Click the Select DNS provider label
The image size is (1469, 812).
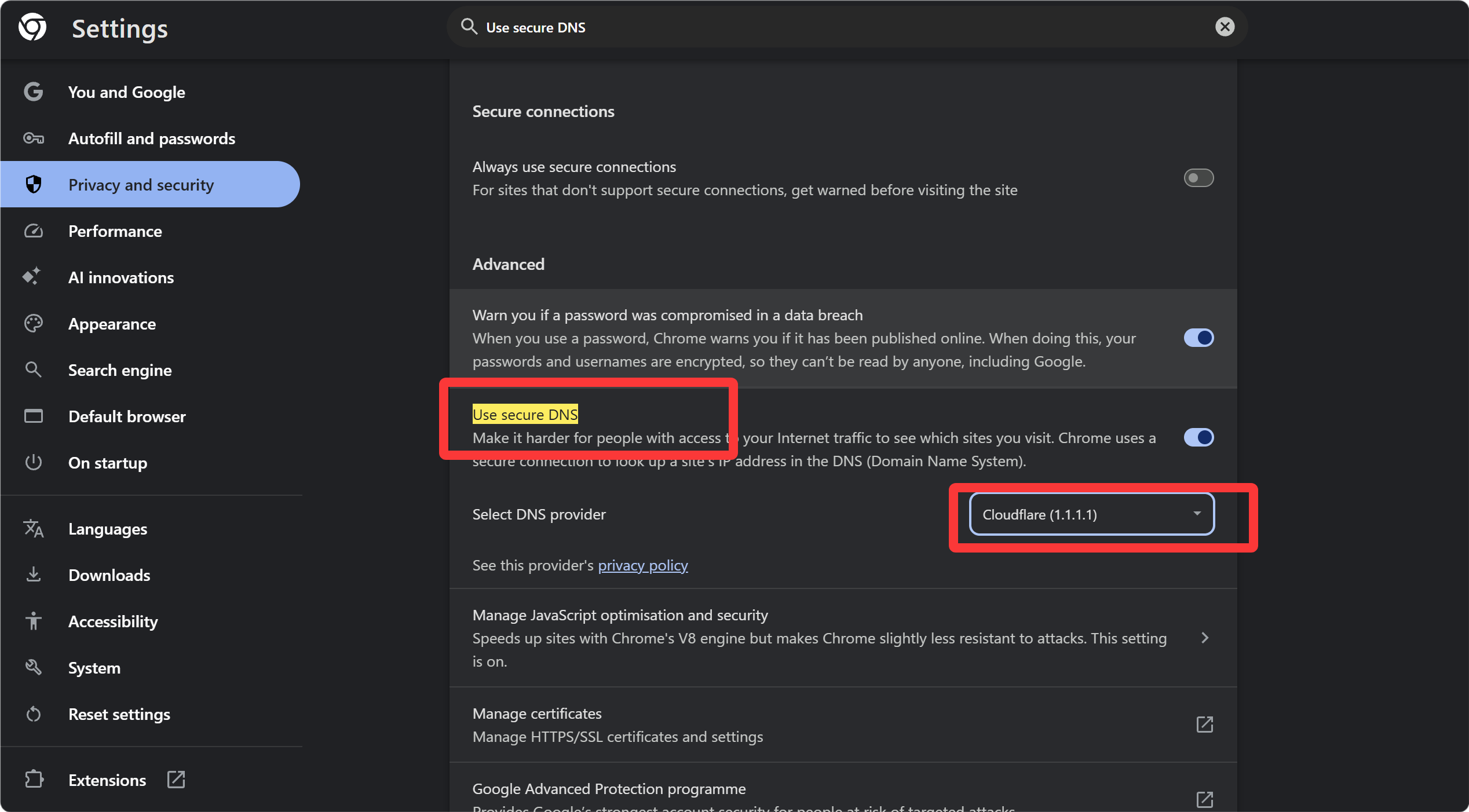coord(539,514)
